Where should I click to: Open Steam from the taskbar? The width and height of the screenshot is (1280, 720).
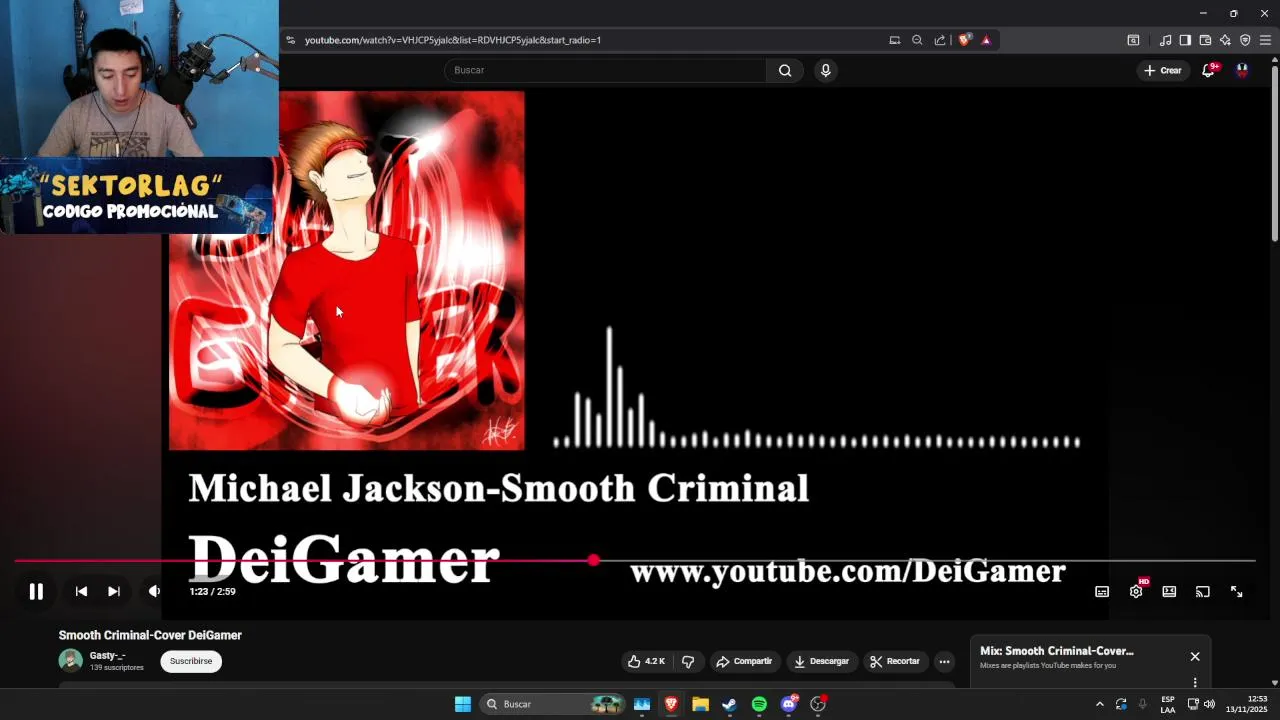tap(730, 704)
